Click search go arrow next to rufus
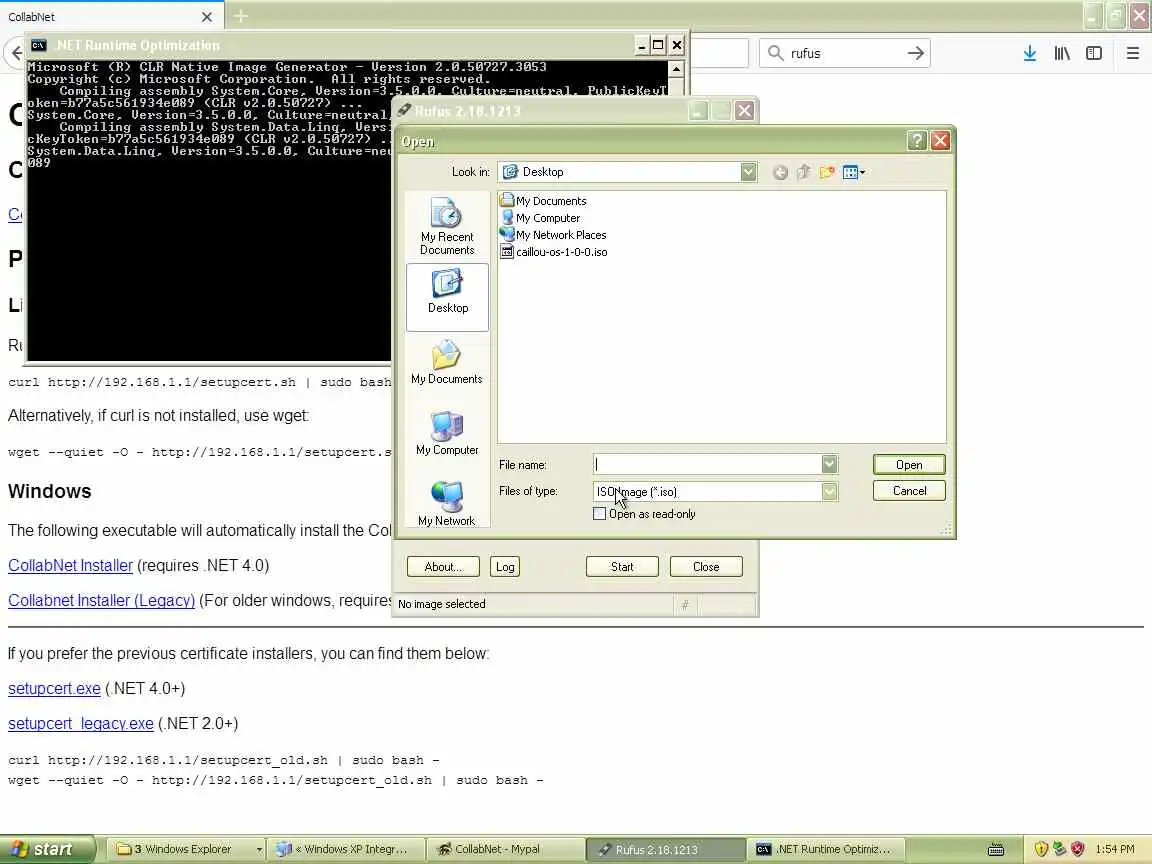 (x=915, y=53)
